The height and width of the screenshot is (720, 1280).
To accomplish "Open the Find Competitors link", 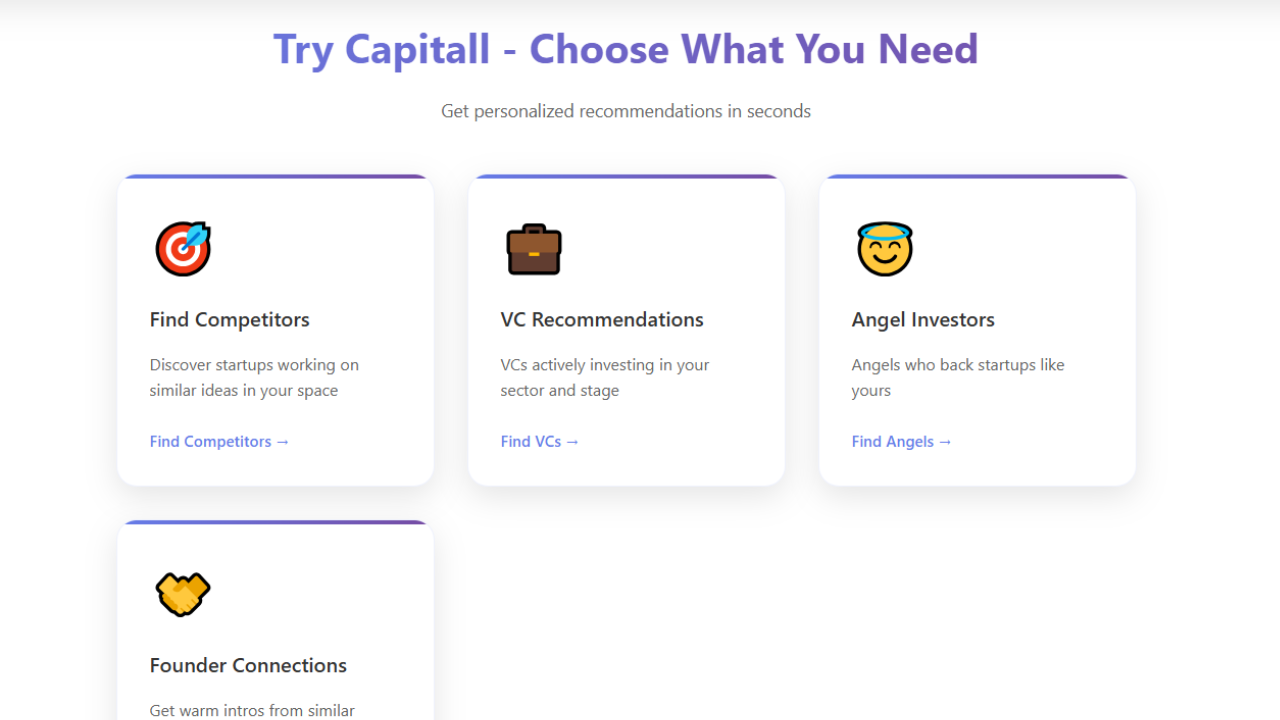I will tap(219, 441).
